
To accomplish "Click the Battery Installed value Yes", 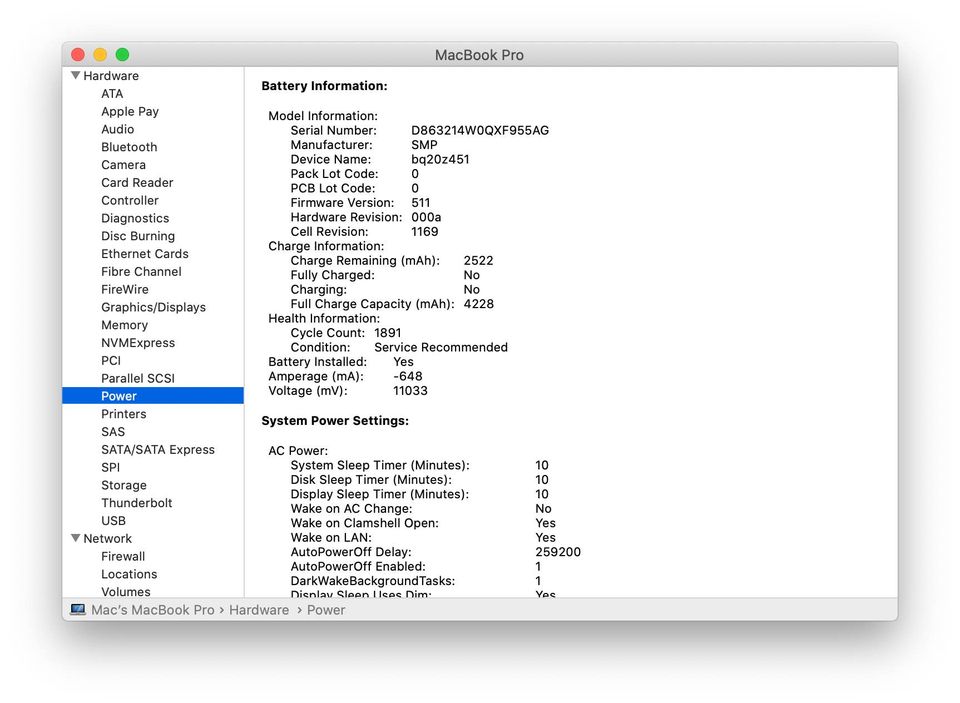I will coord(403,361).
